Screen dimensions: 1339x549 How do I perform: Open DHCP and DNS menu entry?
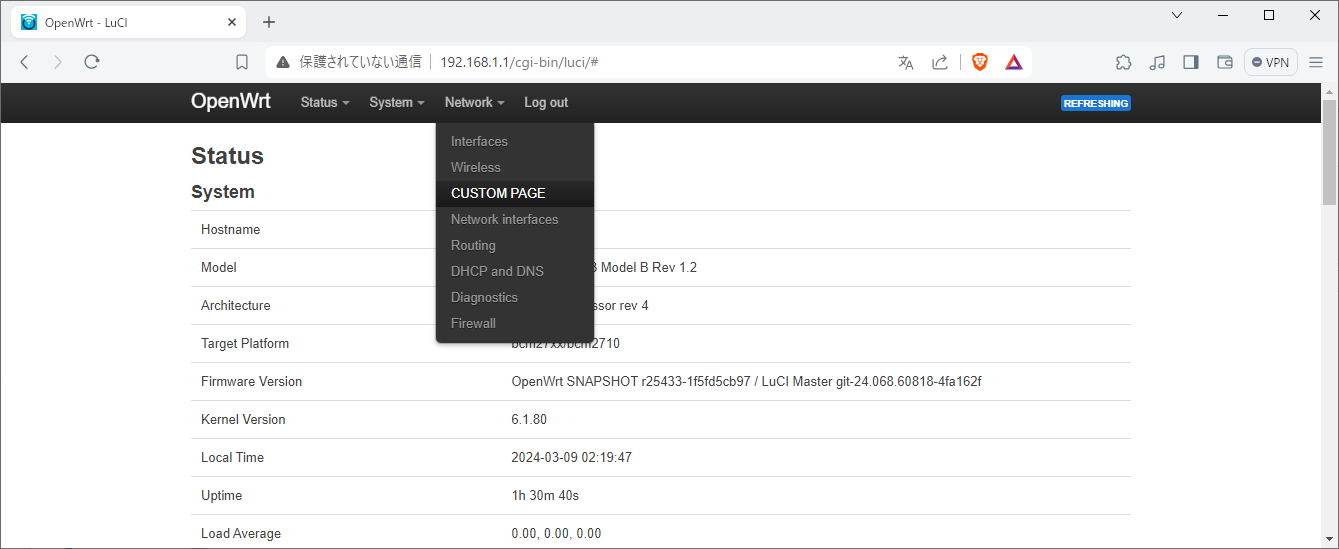[515, 271]
